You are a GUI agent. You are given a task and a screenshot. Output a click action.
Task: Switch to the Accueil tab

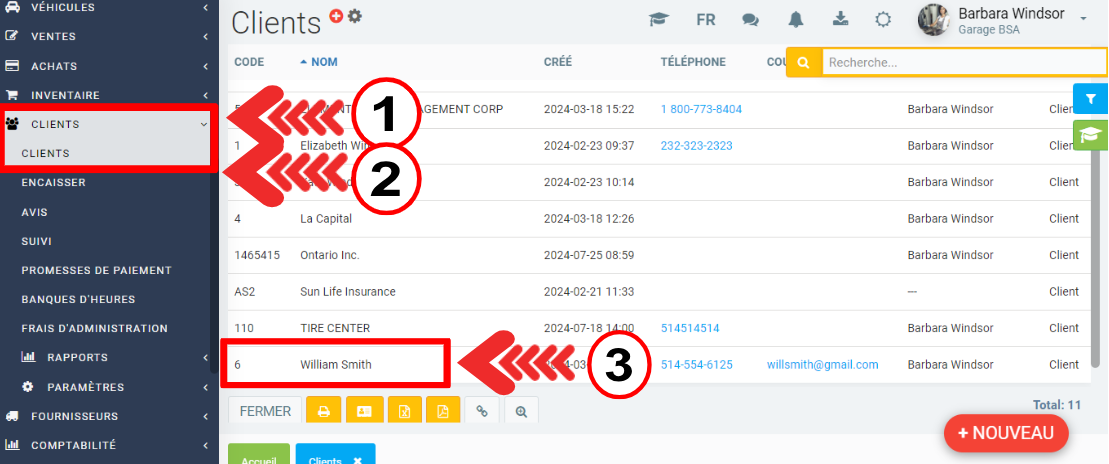pos(259,458)
